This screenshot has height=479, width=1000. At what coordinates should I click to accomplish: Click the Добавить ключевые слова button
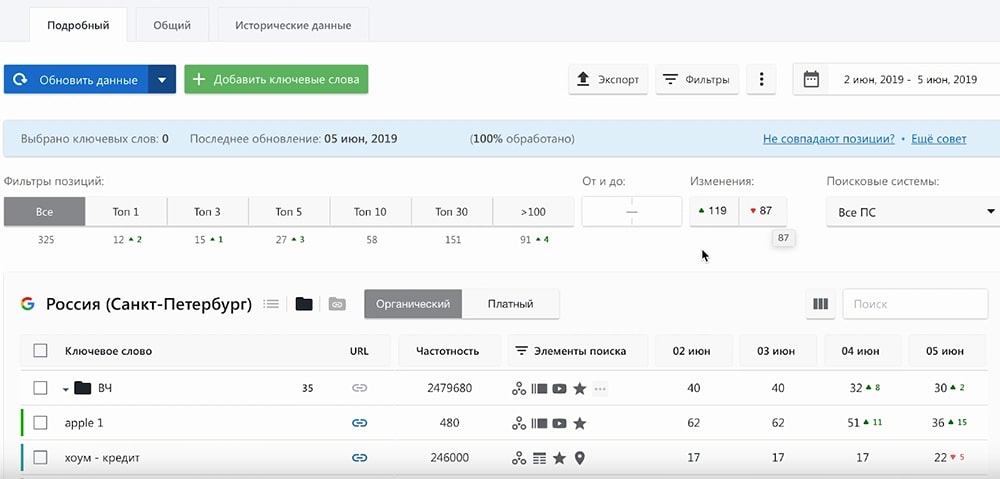[x=276, y=80]
